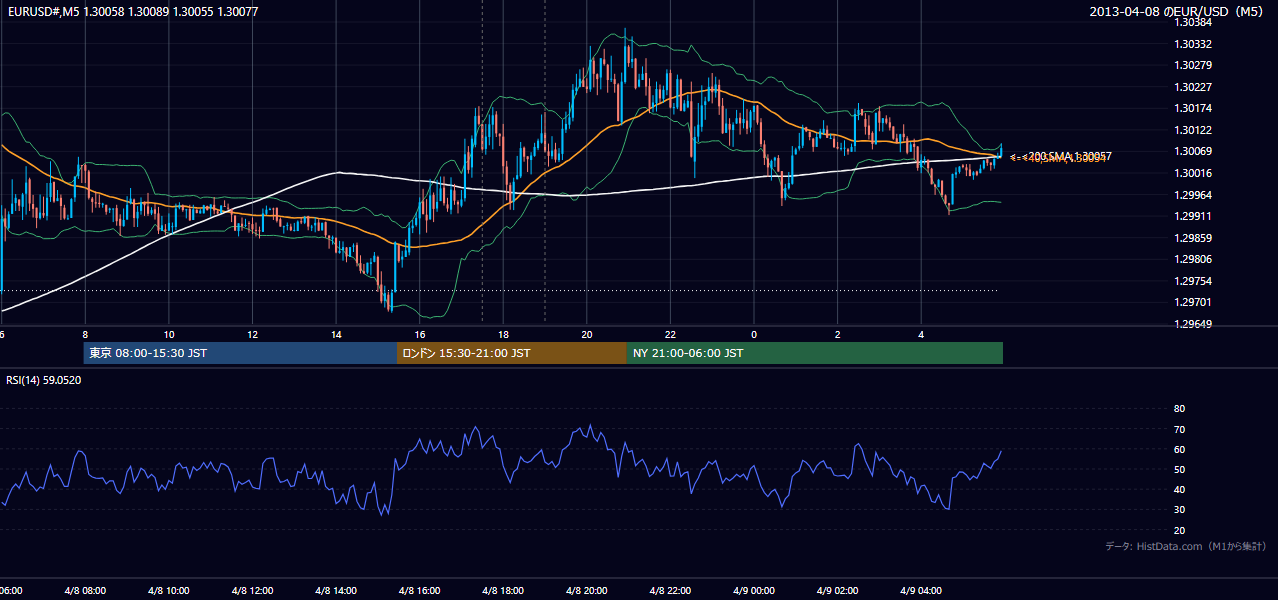
Task: Click RSI scale value 50
Action: (1179, 469)
